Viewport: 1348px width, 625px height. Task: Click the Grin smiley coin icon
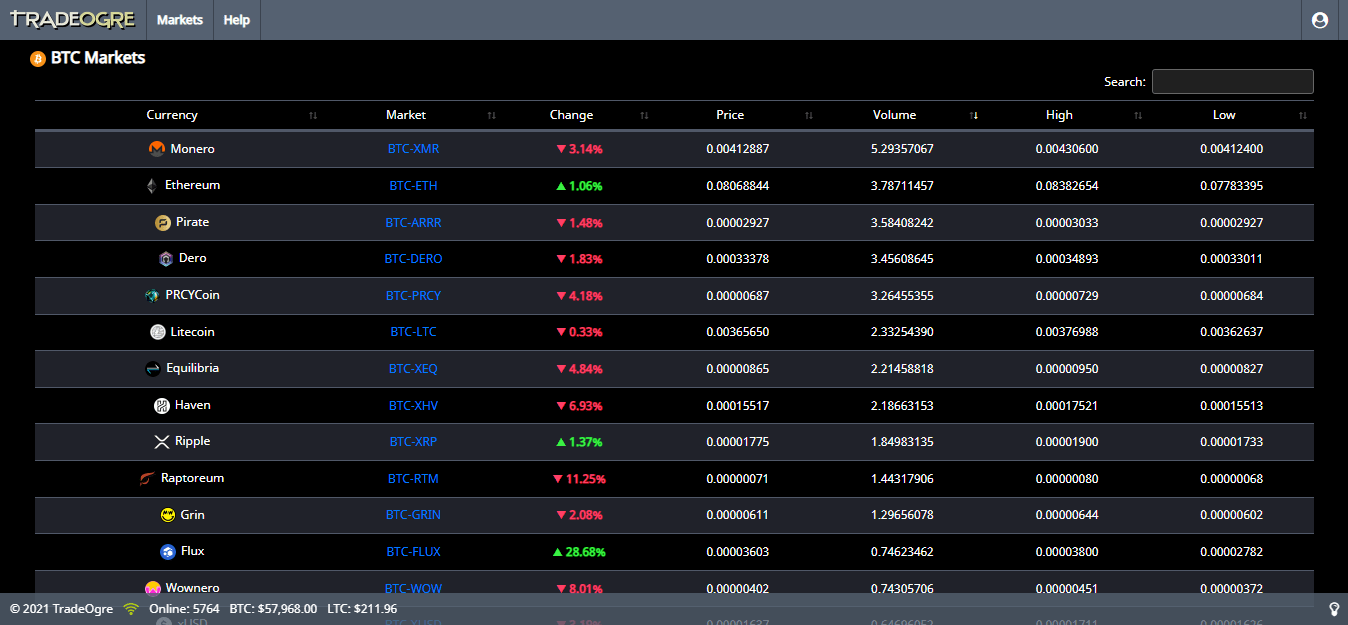click(168, 515)
